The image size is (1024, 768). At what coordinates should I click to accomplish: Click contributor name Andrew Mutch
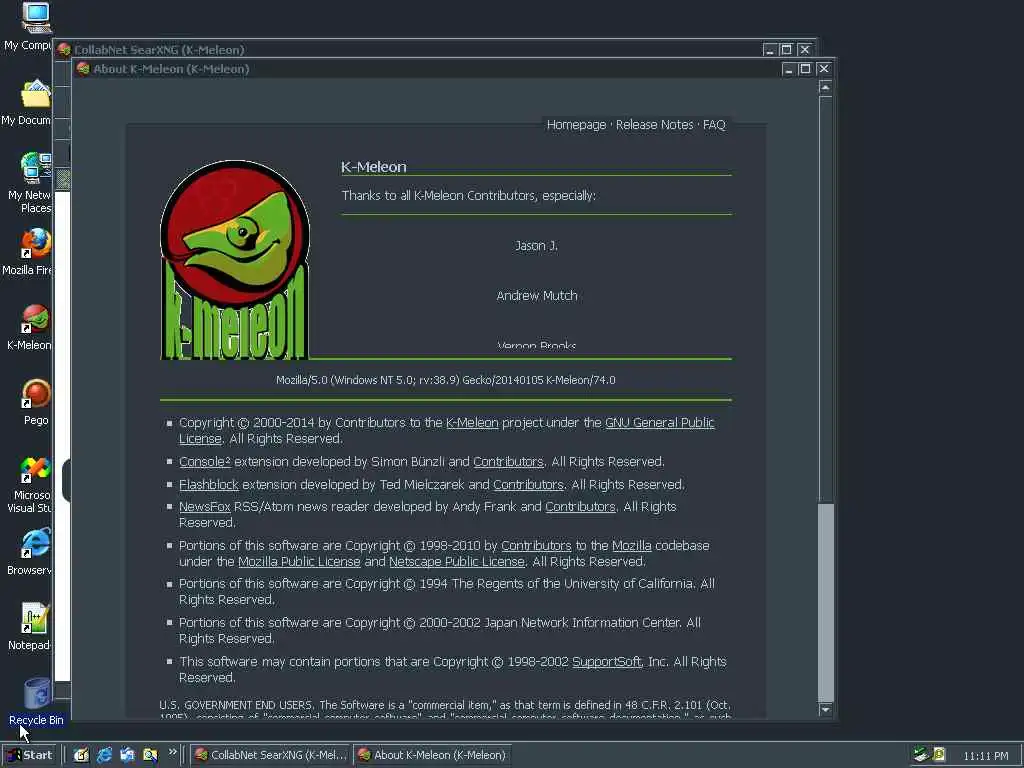pos(537,296)
